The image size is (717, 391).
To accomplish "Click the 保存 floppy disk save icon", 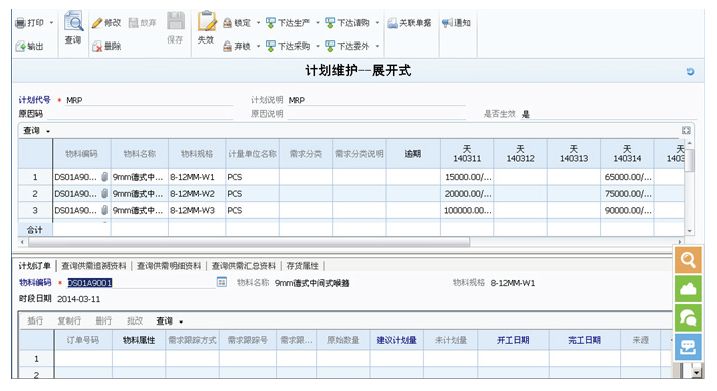I will pyautogui.click(x=175, y=21).
